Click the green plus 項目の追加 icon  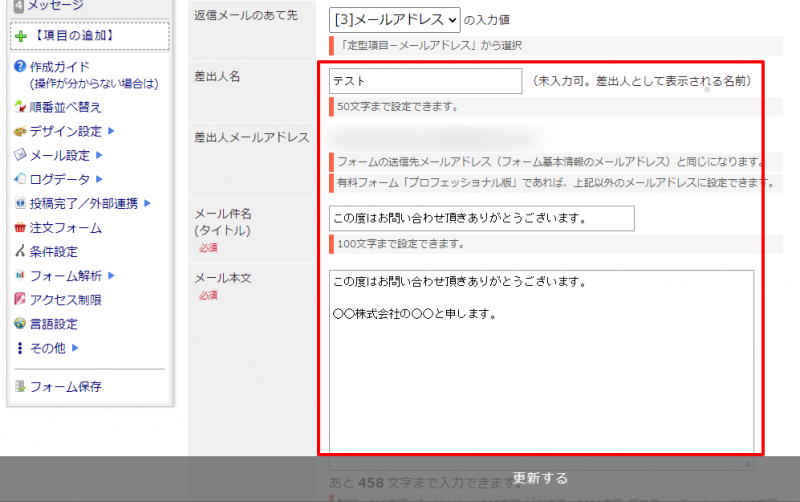point(20,36)
